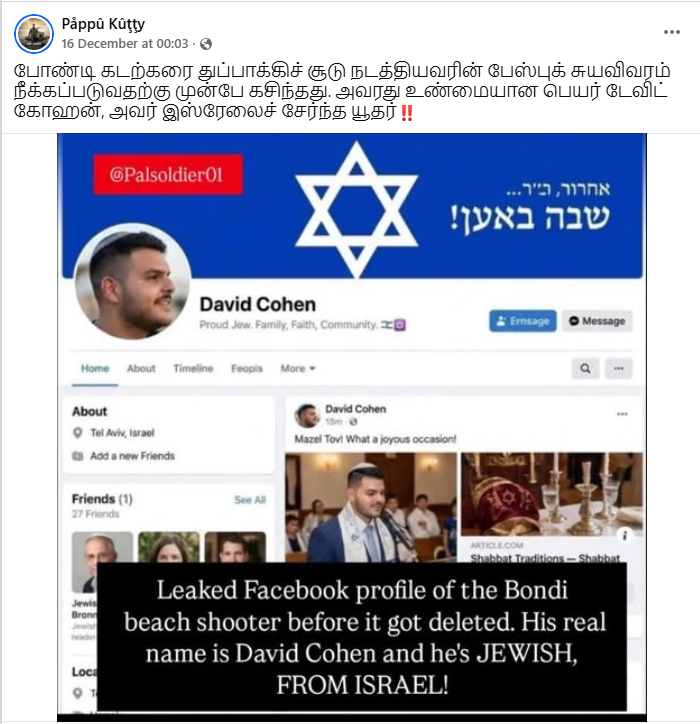Image resolution: width=700 pixels, height=724 pixels.
Task: Expand the More dropdown in profile nav
Action: [298, 368]
